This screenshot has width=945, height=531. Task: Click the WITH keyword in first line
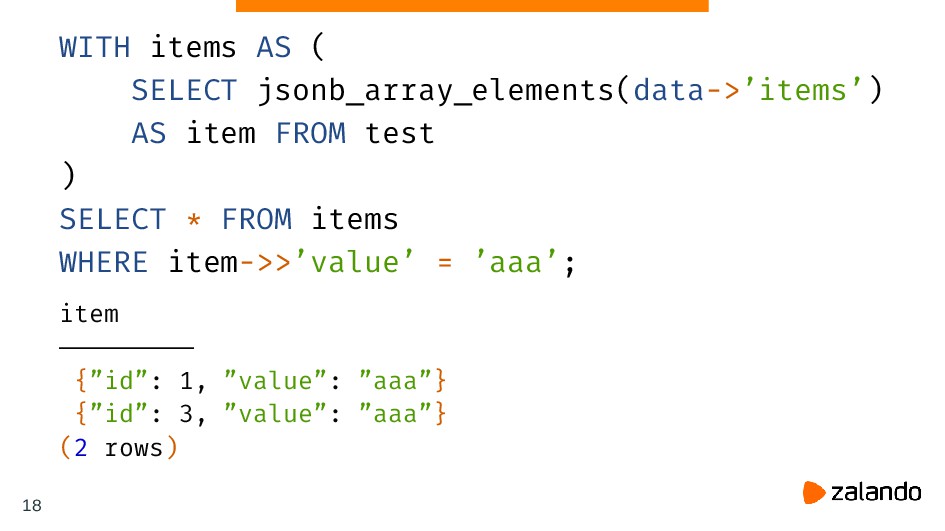coord(95,47)
